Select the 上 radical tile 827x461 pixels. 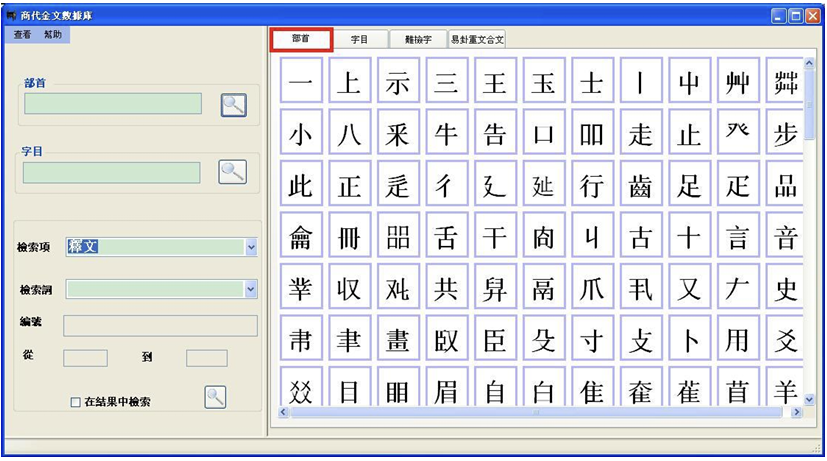pos(350,80)
